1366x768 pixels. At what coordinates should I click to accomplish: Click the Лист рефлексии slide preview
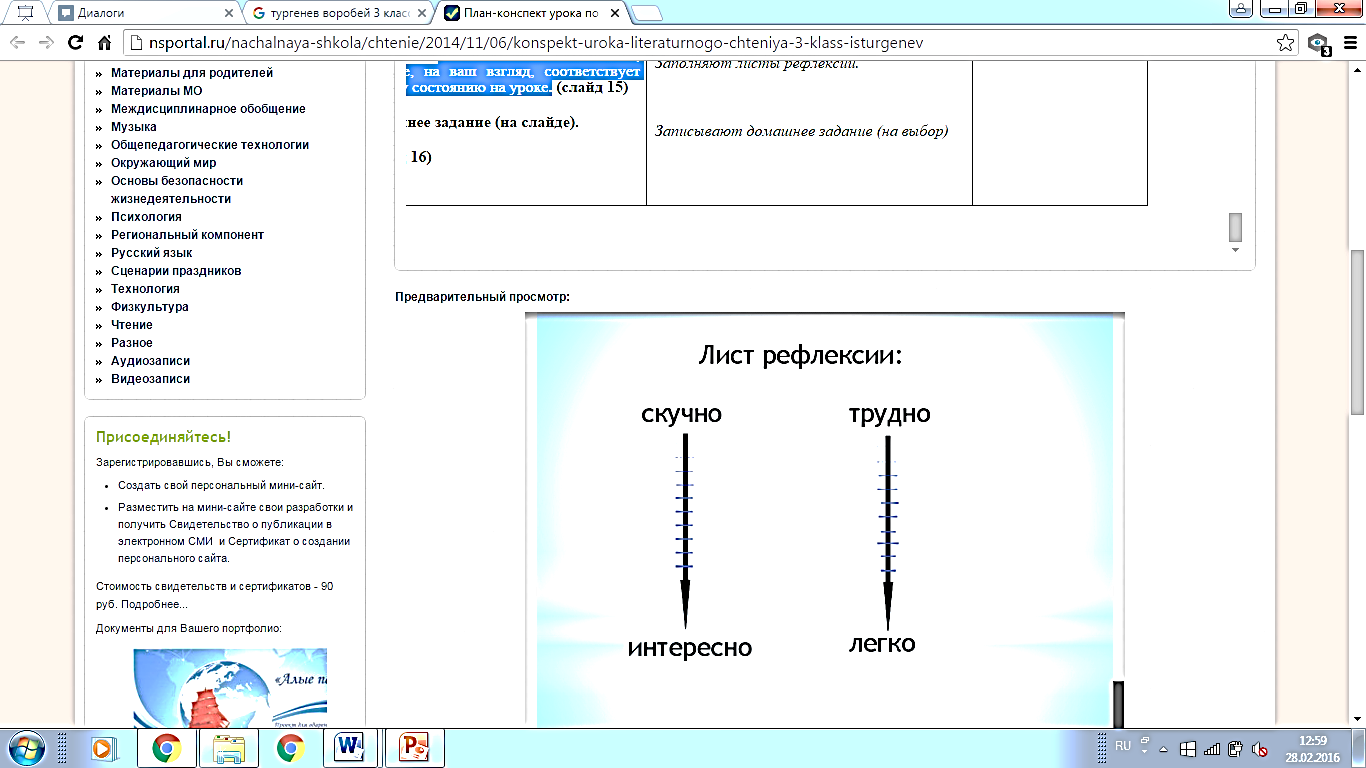[825, 518]
